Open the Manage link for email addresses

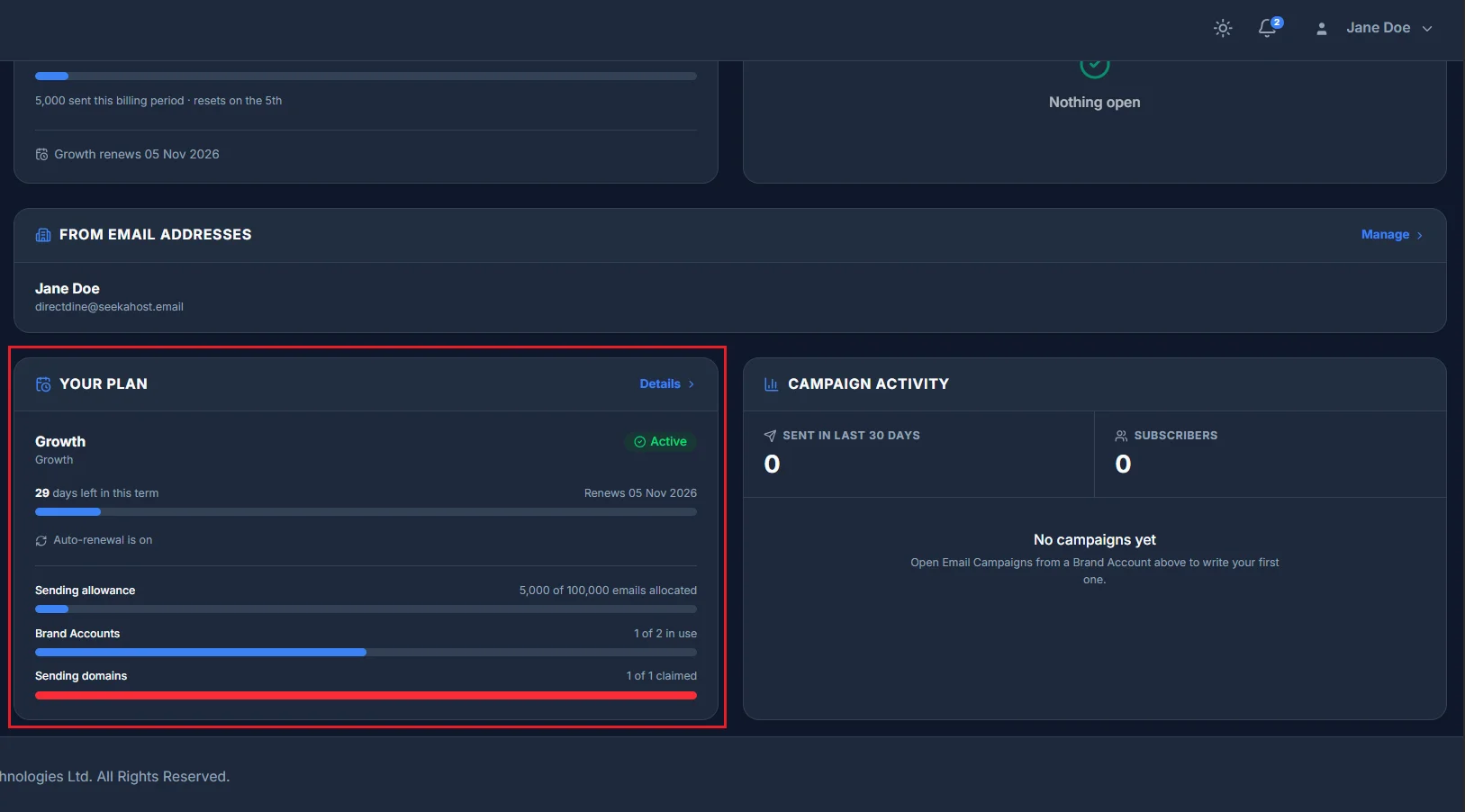coord(1385,234)
